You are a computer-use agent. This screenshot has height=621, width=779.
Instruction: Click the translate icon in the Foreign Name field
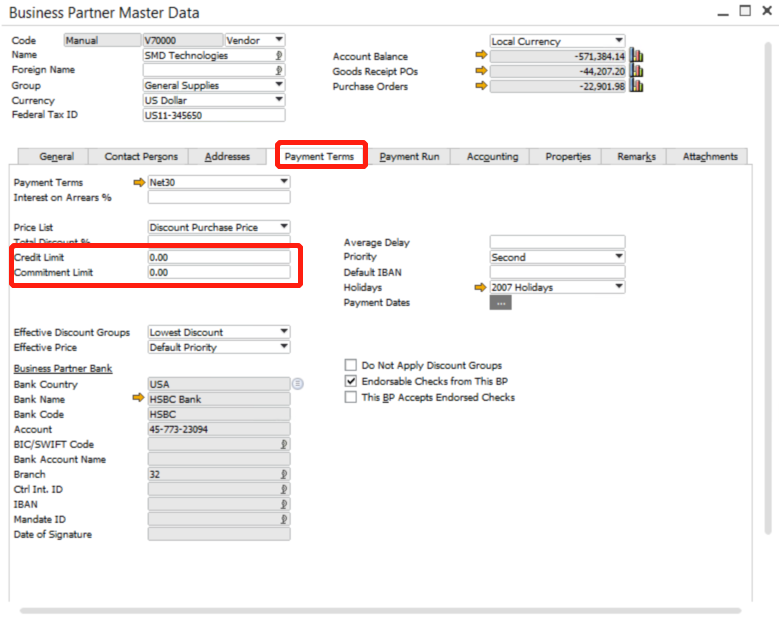click(279, 70)
